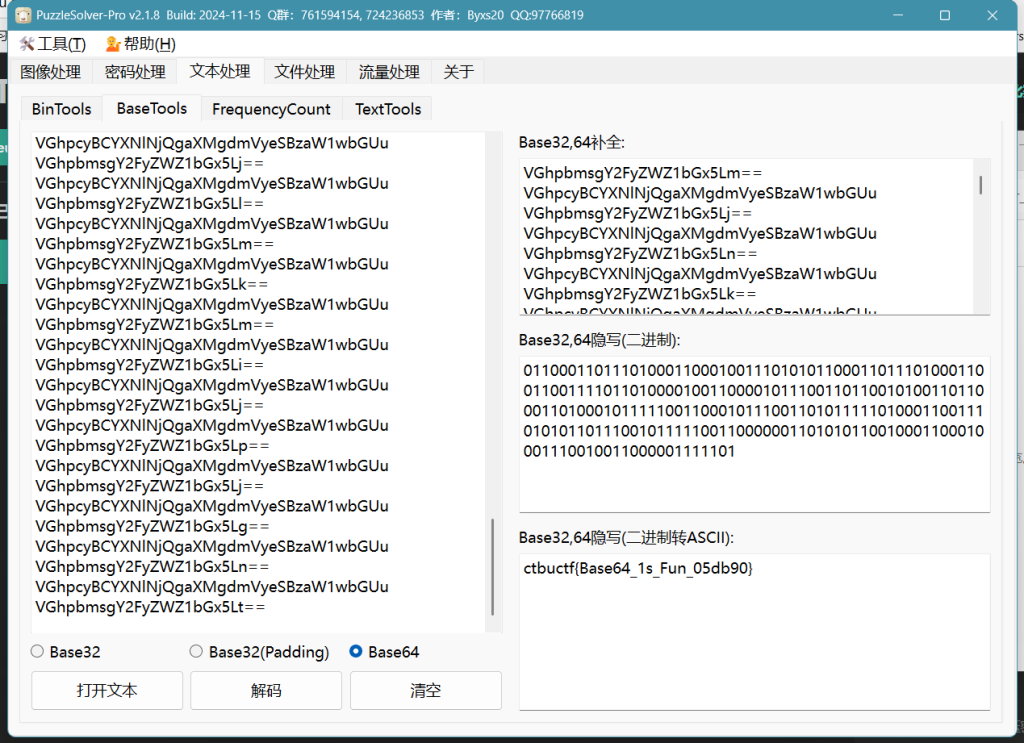Image resolution: width=1024 pixels, height=743 pixels.
Task: Open the 文件处理 tab
Action: pos(305,72)
